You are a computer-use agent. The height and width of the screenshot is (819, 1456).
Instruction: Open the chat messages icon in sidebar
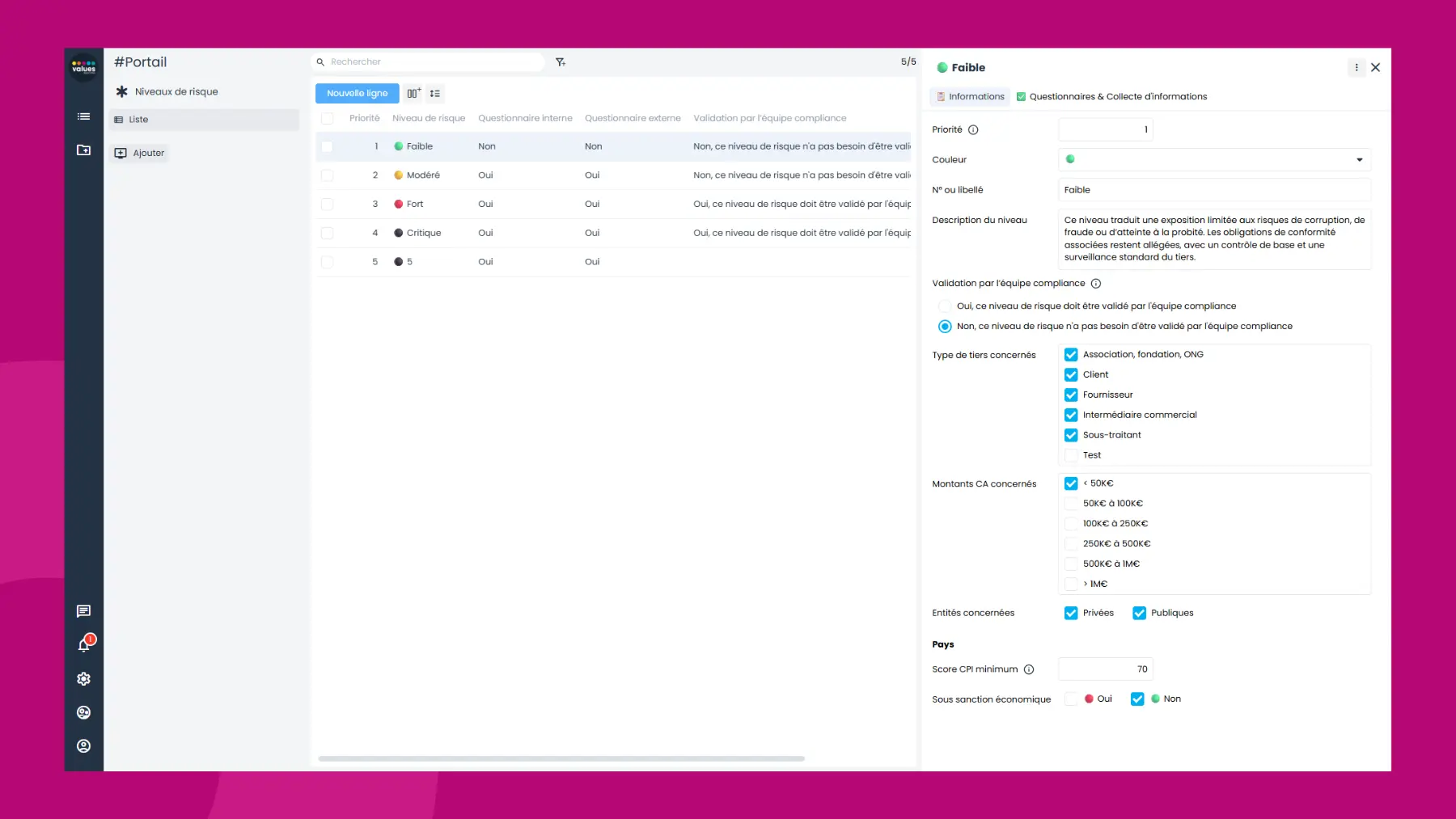click(x=83, y=610)
